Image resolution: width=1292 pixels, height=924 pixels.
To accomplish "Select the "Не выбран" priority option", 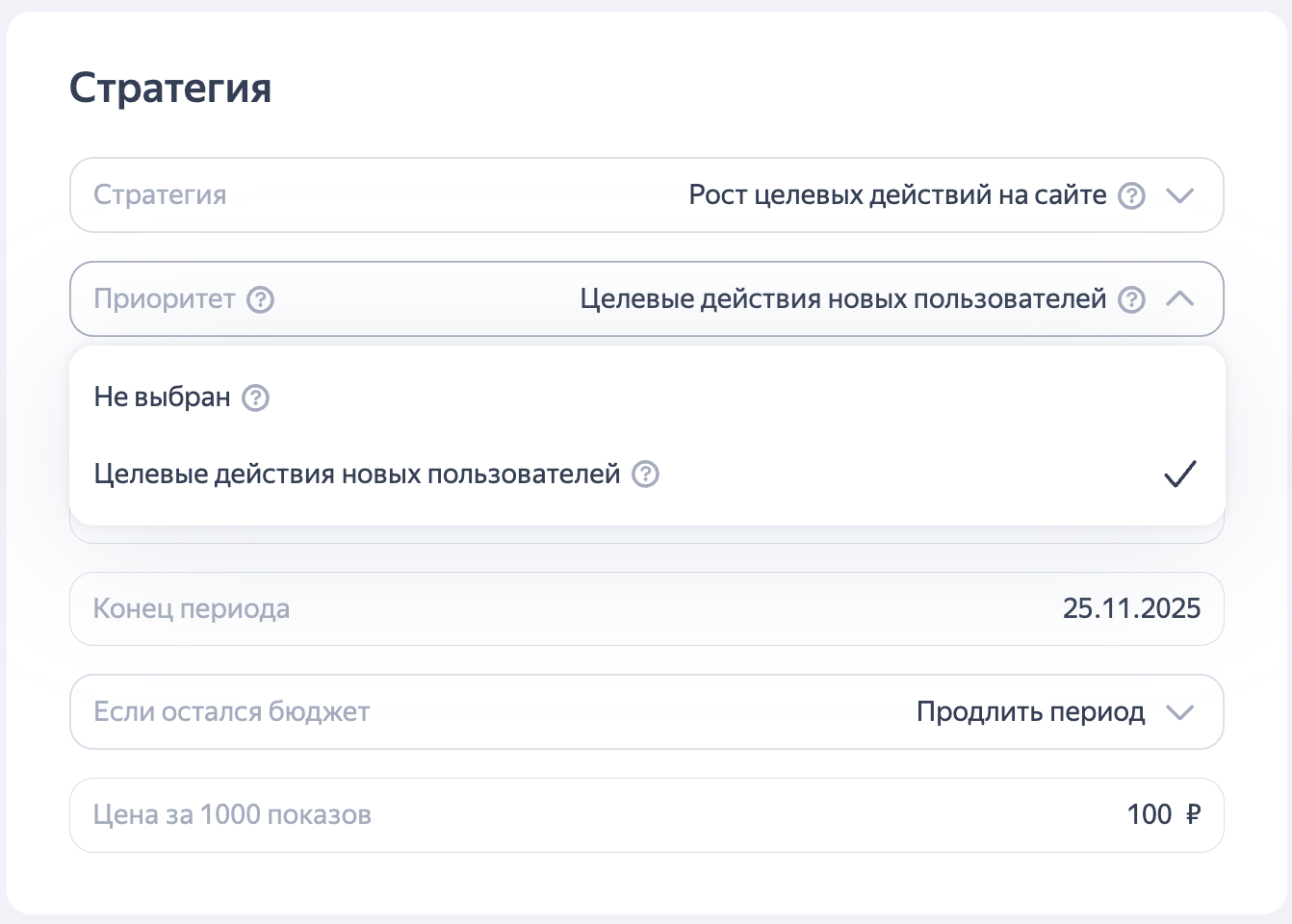I will [162, 397].
